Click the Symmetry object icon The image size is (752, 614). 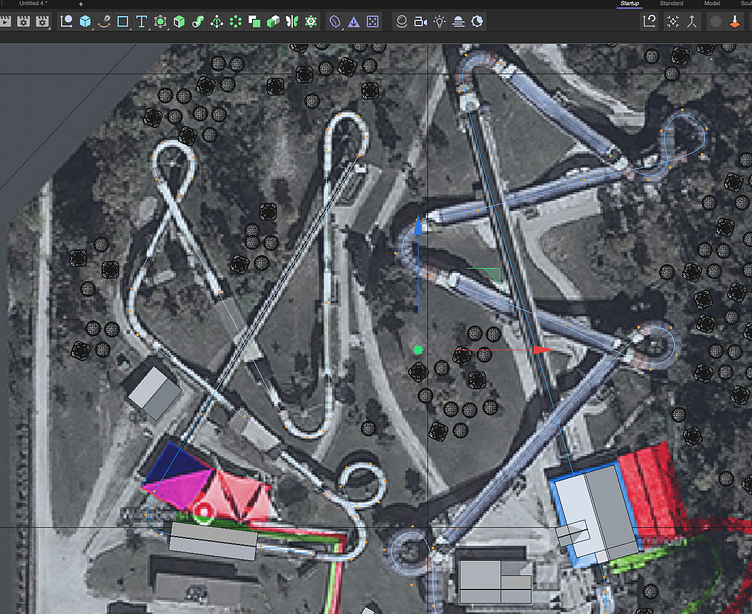pos(292,21)
